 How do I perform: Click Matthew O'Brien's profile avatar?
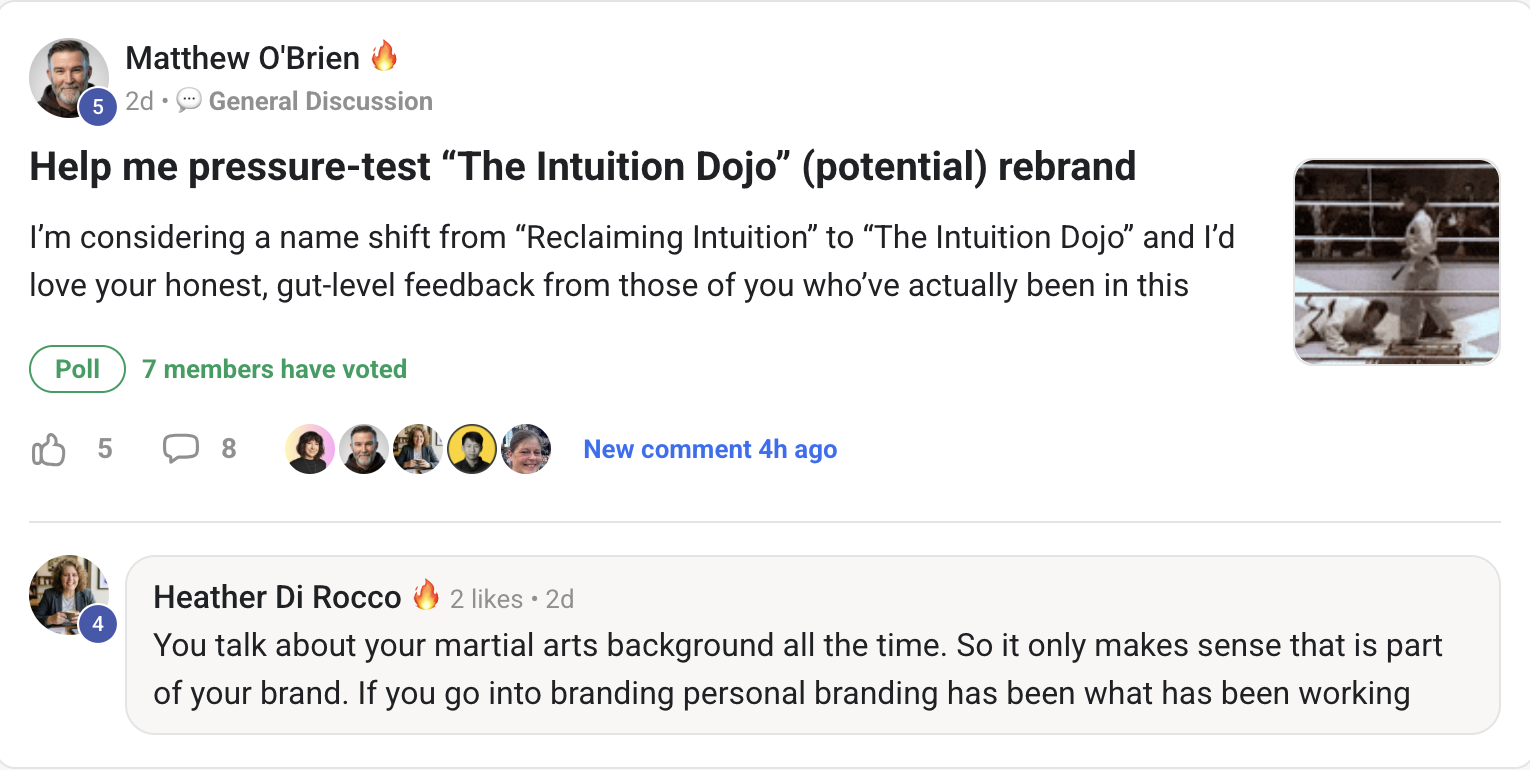[x=66, y=76]
